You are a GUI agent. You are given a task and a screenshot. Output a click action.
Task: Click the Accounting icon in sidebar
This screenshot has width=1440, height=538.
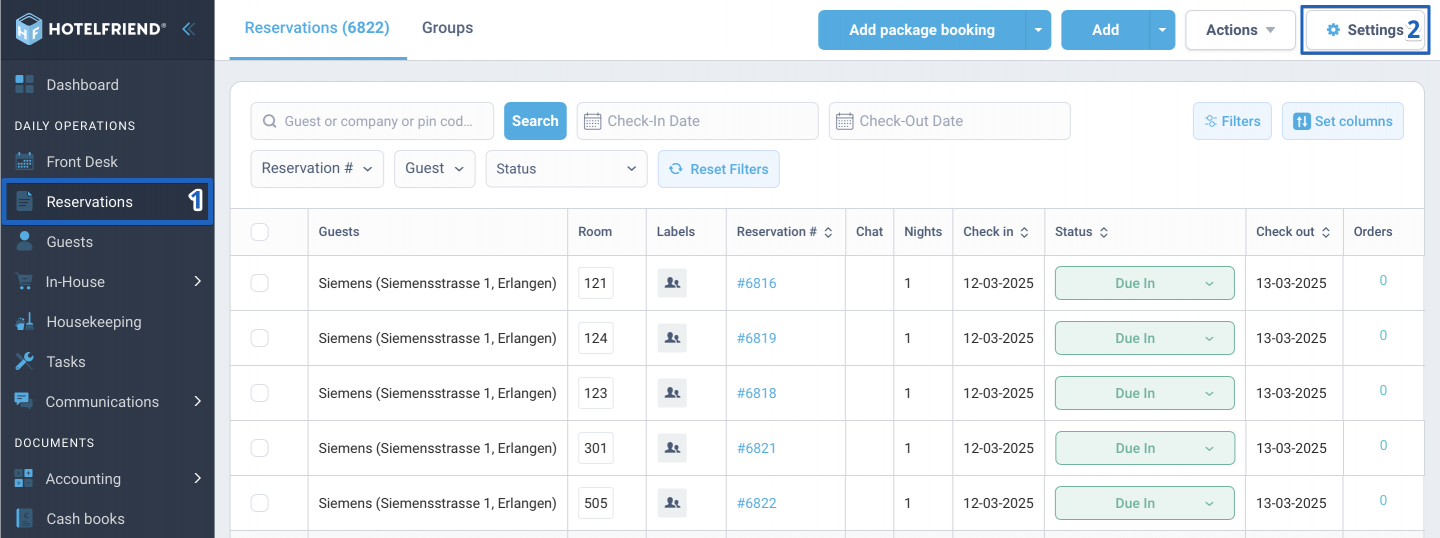pyautogui.click(x=24, y=479)
